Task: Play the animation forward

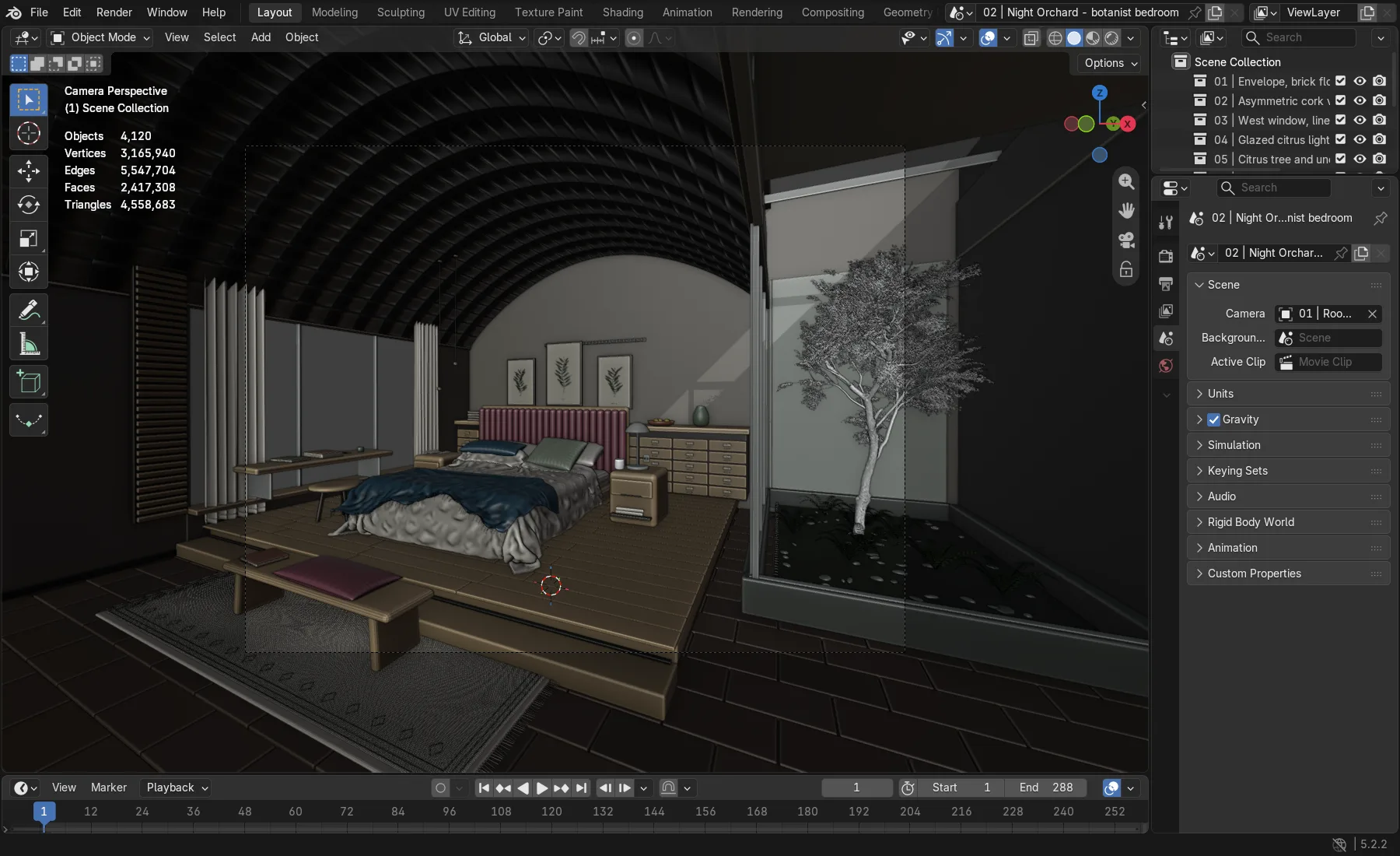Action: point(542,788)
